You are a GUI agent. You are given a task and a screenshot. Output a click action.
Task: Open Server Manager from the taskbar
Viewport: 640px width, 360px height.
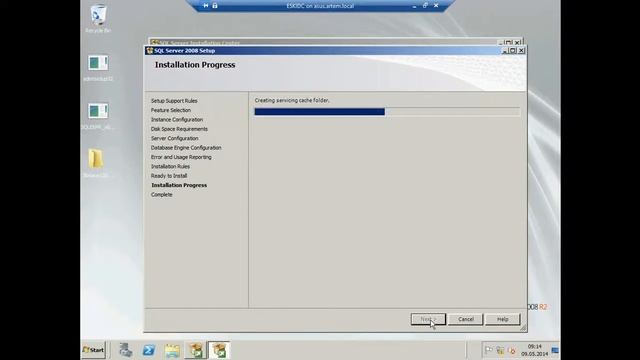coord(126,350)
